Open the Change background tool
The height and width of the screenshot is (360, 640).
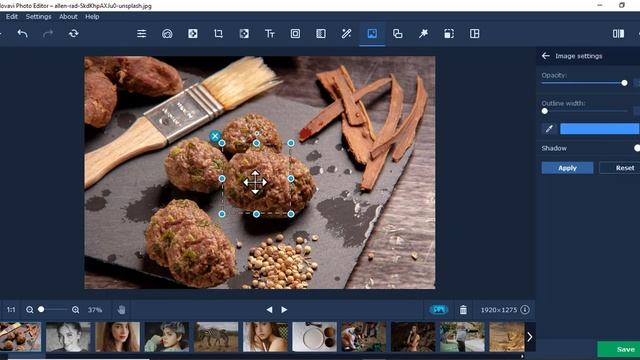click(398, 33)
